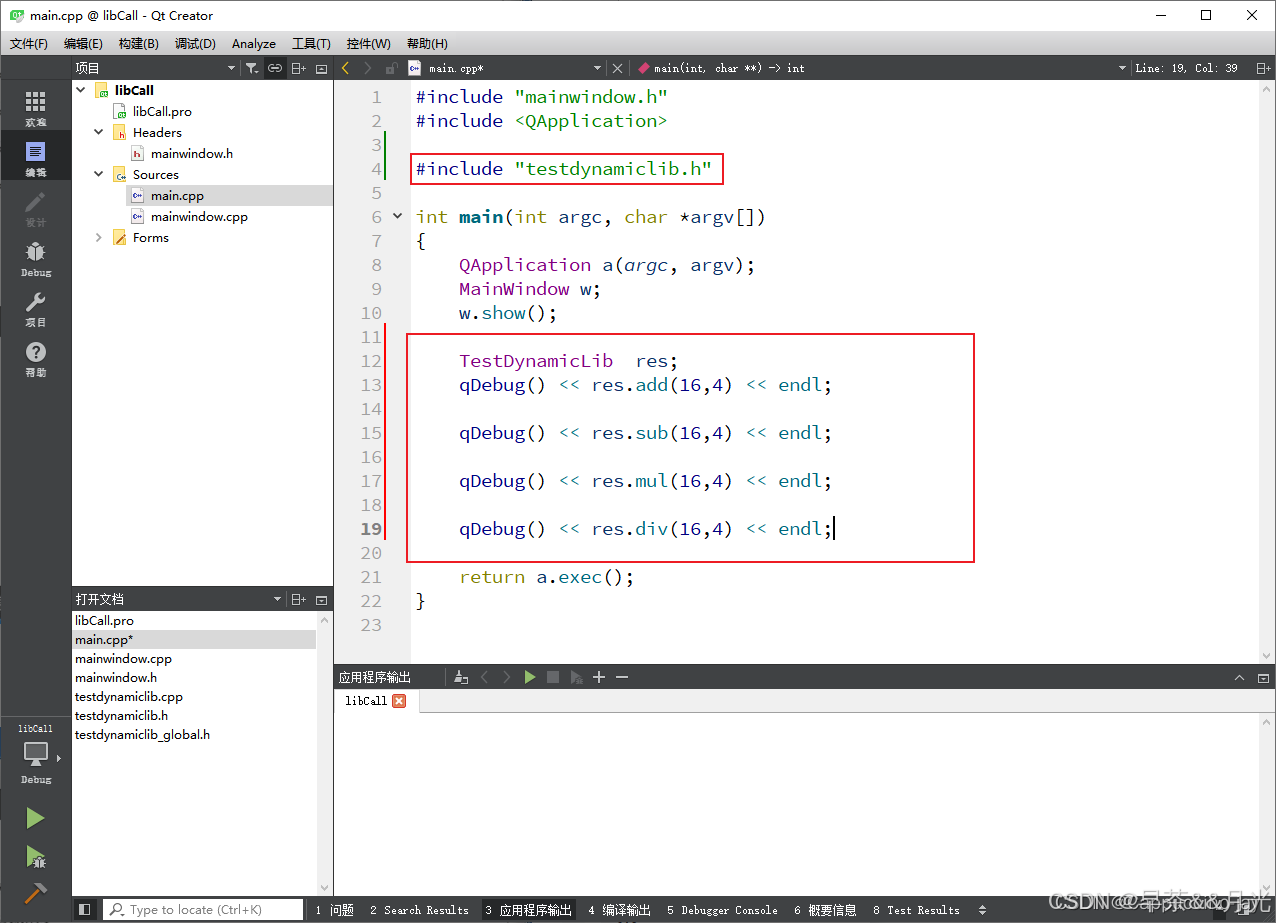This screenshot has width=1276, height=923.
Task: Zoom out application output with minus
Action: pos(621,677)
